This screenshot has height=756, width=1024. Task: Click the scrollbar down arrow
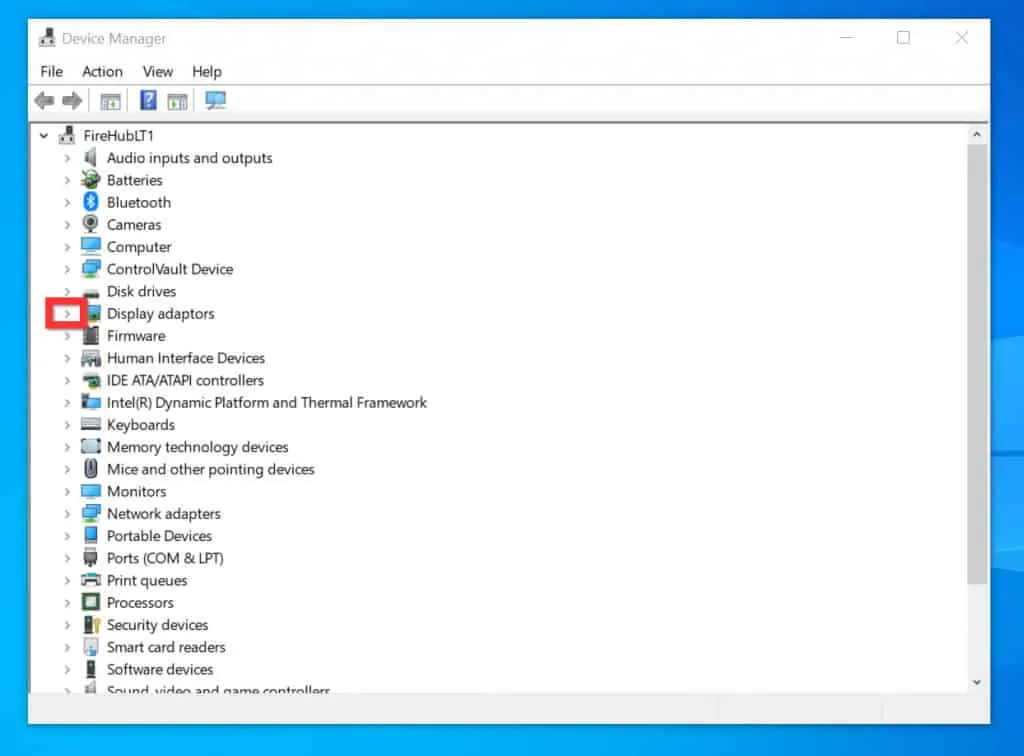tap(976, 681)
